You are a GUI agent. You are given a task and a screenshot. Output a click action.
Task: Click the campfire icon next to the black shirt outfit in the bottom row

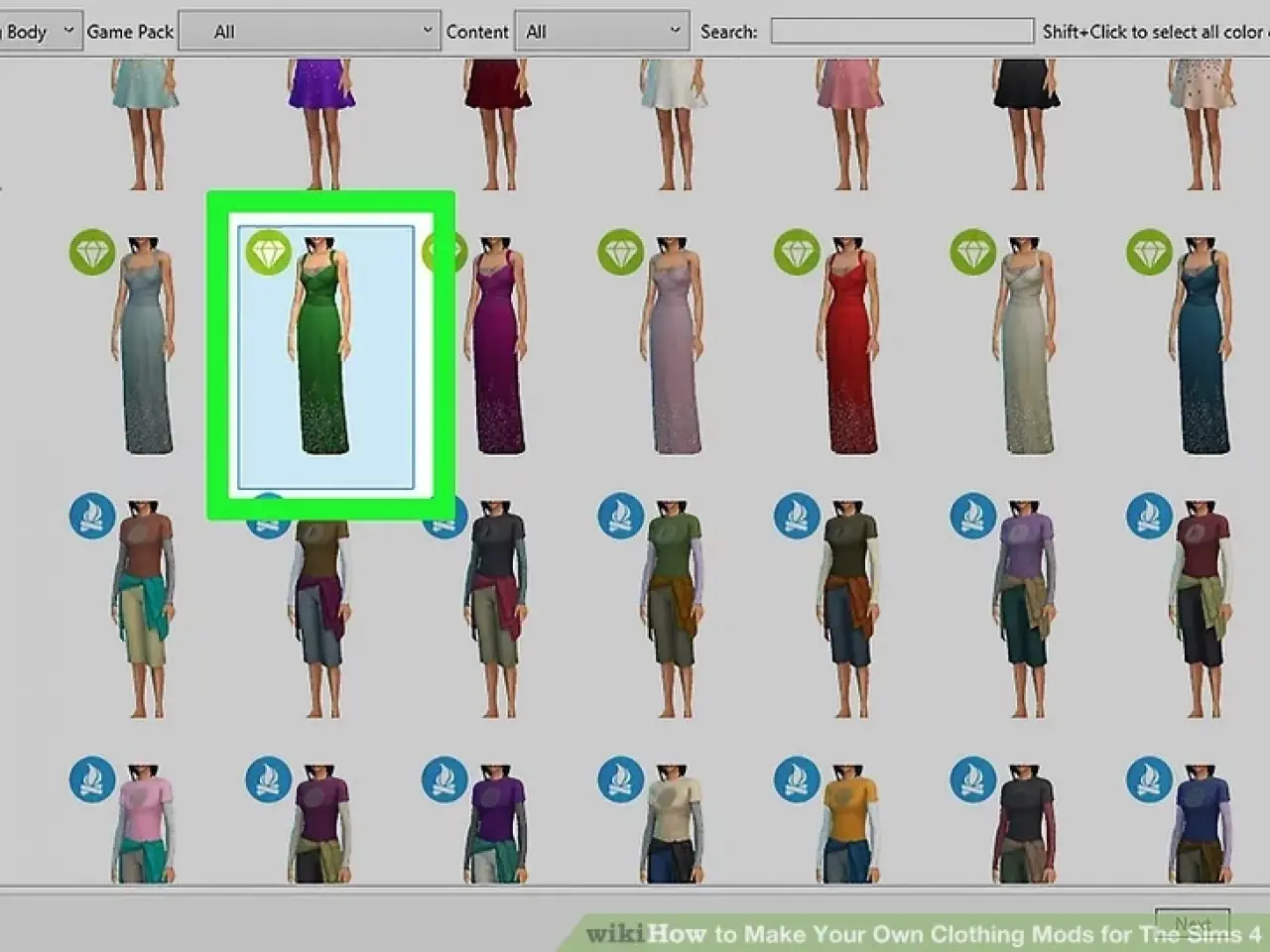click(972, 780)
